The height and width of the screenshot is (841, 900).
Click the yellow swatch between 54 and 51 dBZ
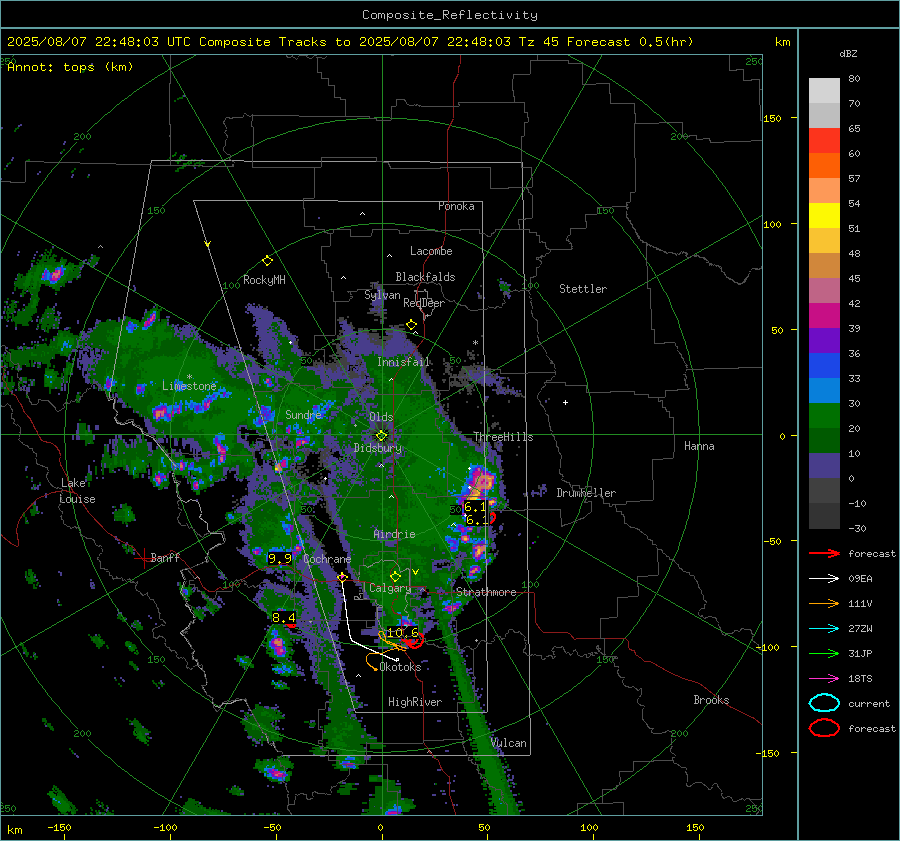tap(824, 216)
